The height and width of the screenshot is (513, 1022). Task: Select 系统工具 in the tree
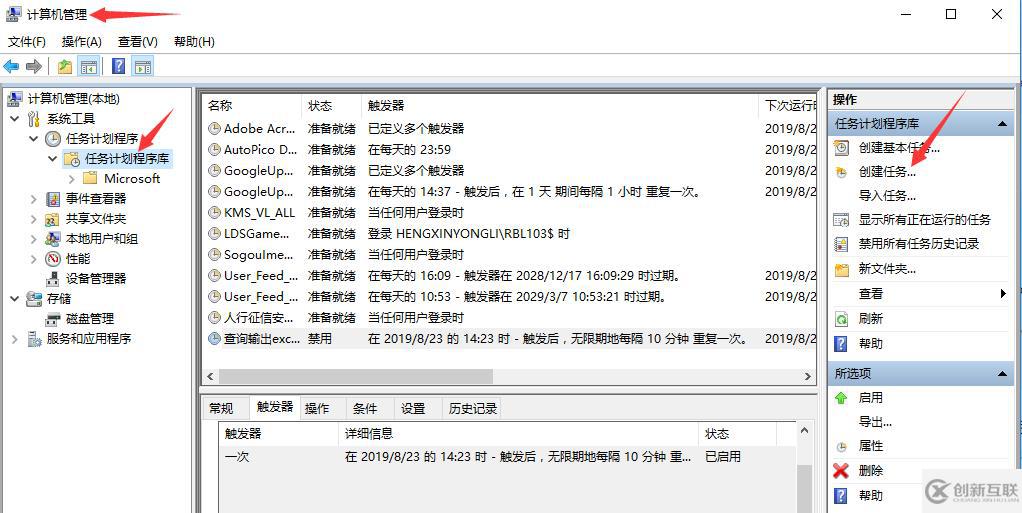[70, 119]
